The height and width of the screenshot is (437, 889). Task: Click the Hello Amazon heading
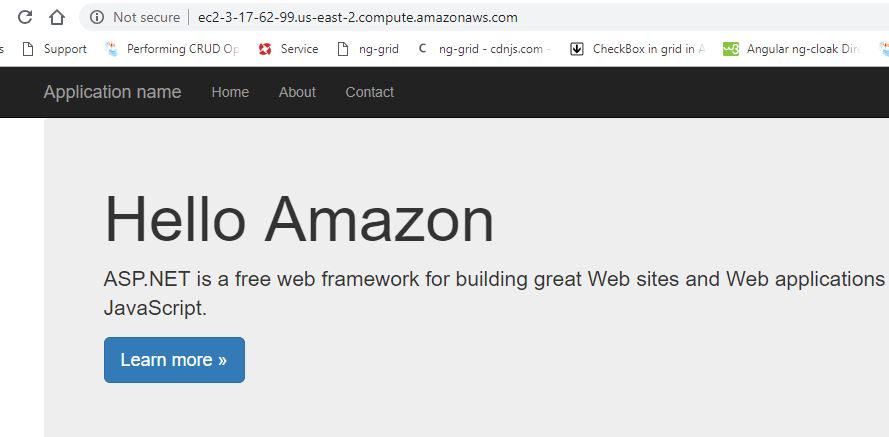299,219
